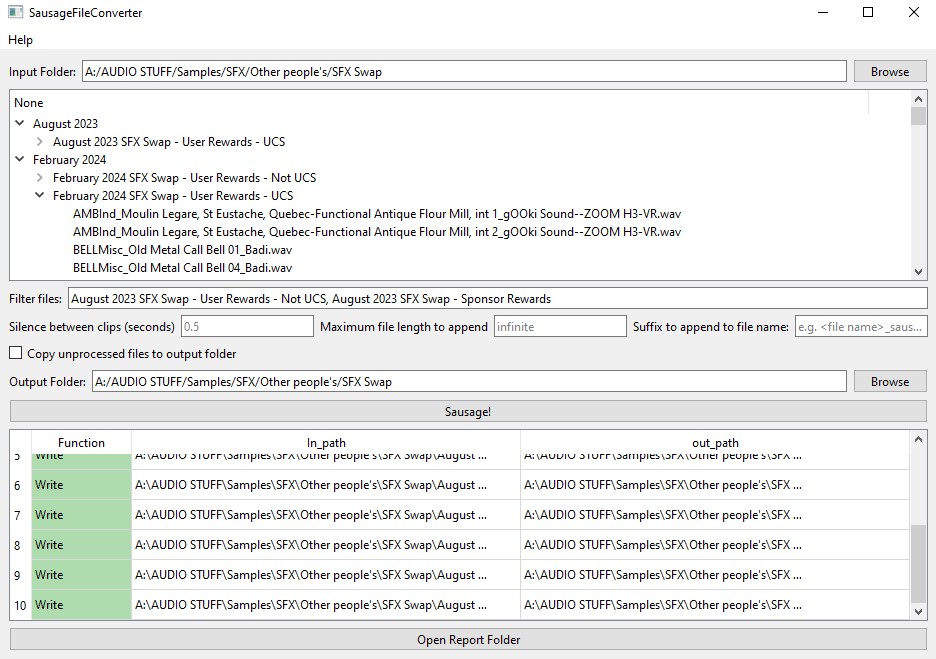Screen dimensions: 936x659
Task: Click Write cell in row 7
Action: pyautogui.click(x=81, y=515)
